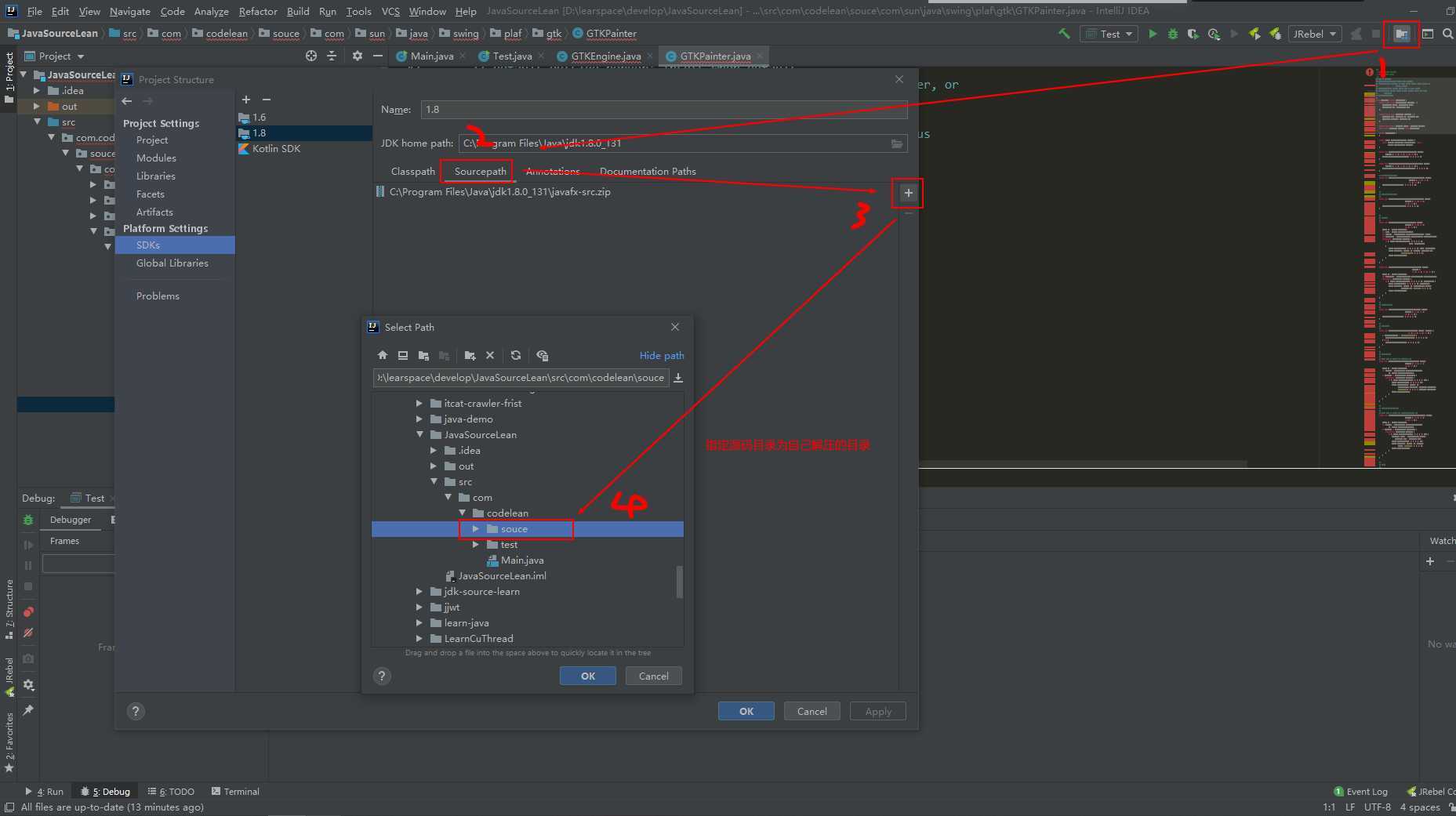Click help question mark in Select Path
The height and width of the screenshot is (816, 1456).
(x=382, y=676)
